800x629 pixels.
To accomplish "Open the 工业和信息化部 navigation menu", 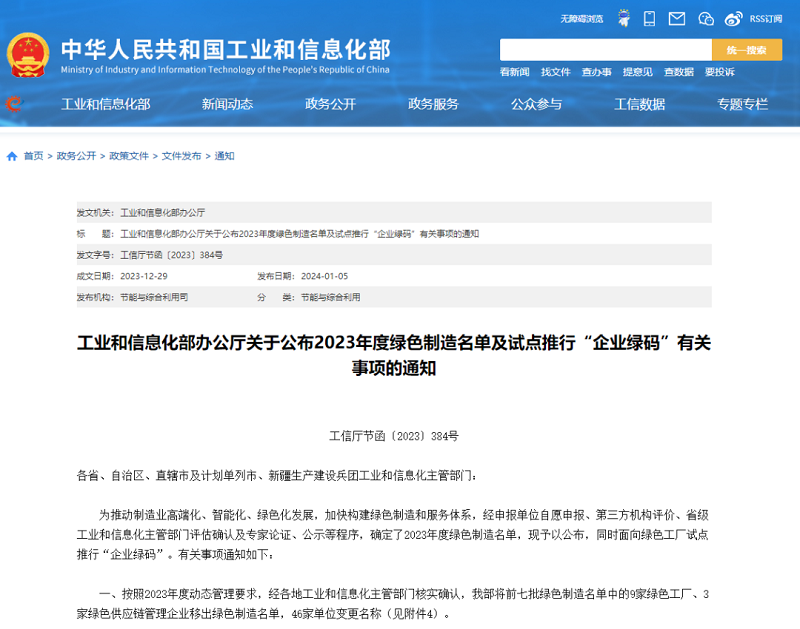I will (106, 104).
